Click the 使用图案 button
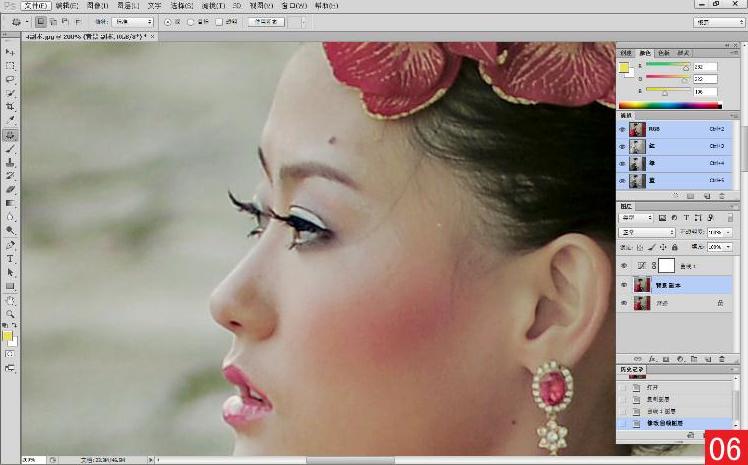The height and width of the screenshot is (465, 748). [266, 22]
